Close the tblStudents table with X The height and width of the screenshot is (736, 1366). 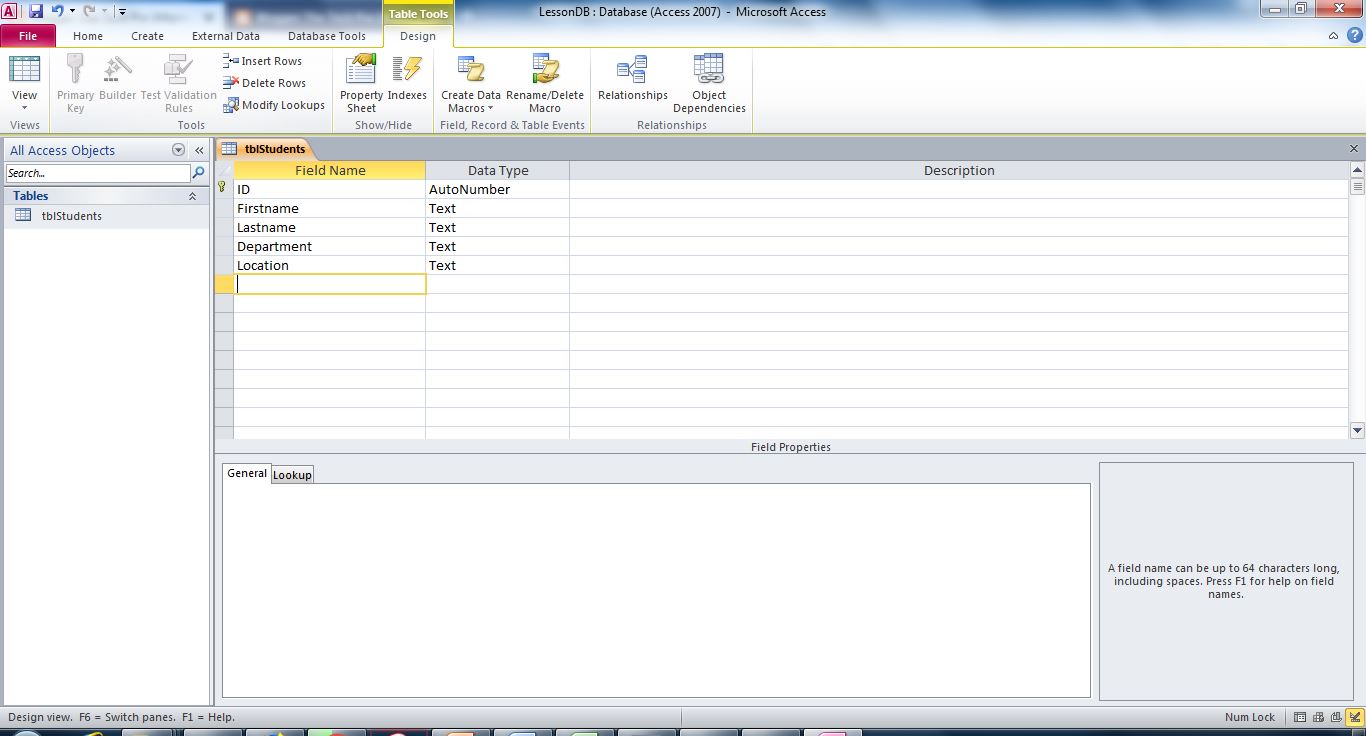pyautogui.click(x=1355, y=149)
